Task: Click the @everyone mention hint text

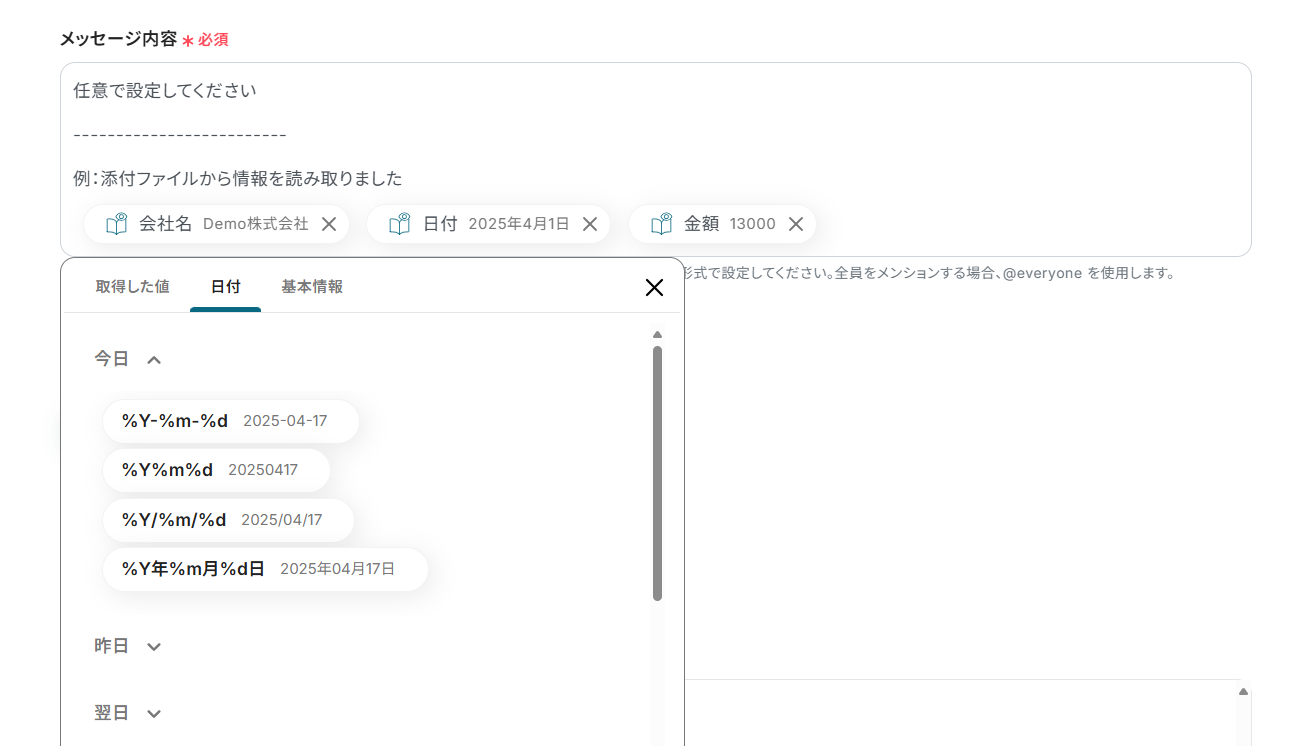Action: coord(1042,272)
